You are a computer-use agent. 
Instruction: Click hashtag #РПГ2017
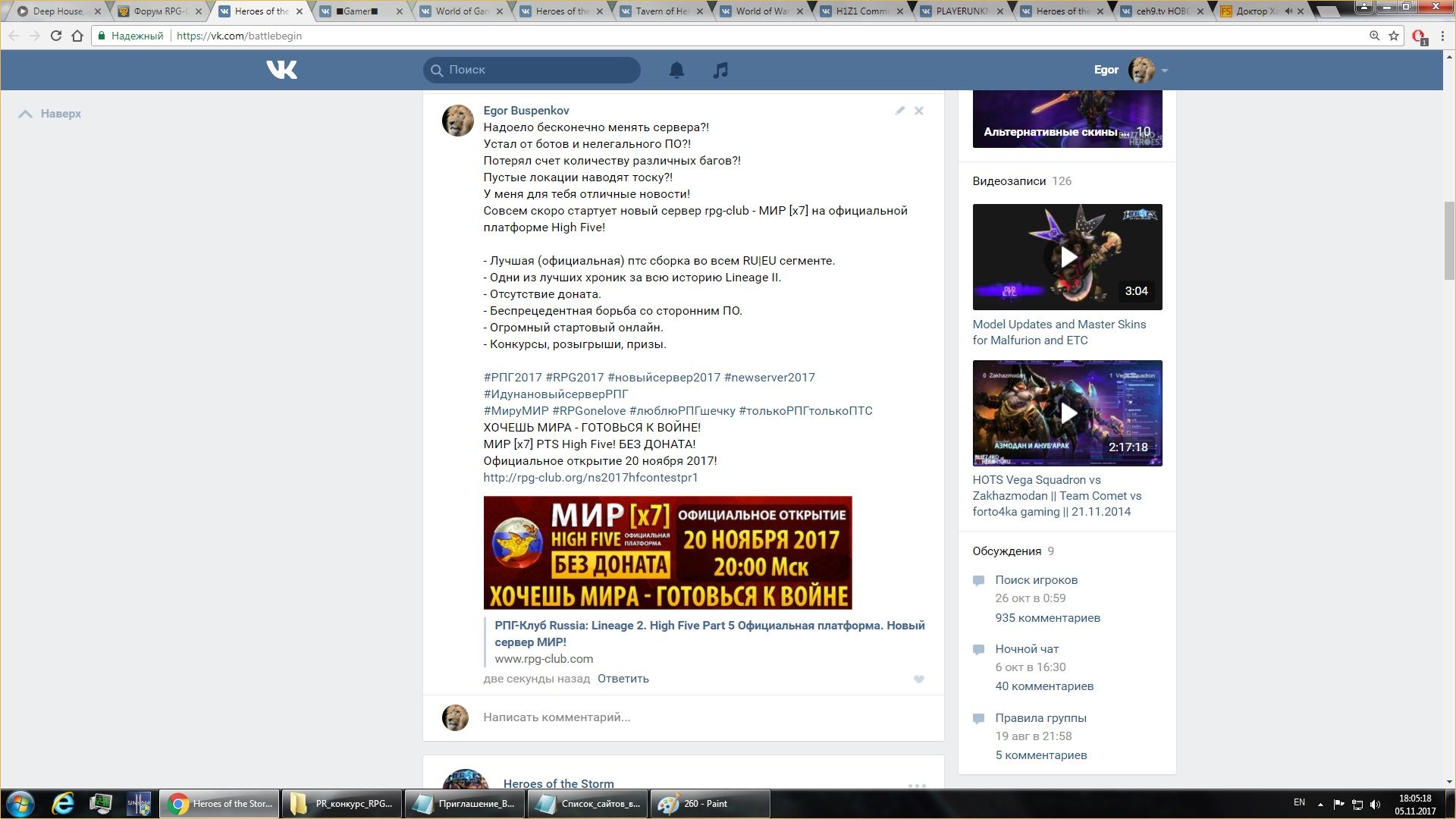(x=513, y=378)
